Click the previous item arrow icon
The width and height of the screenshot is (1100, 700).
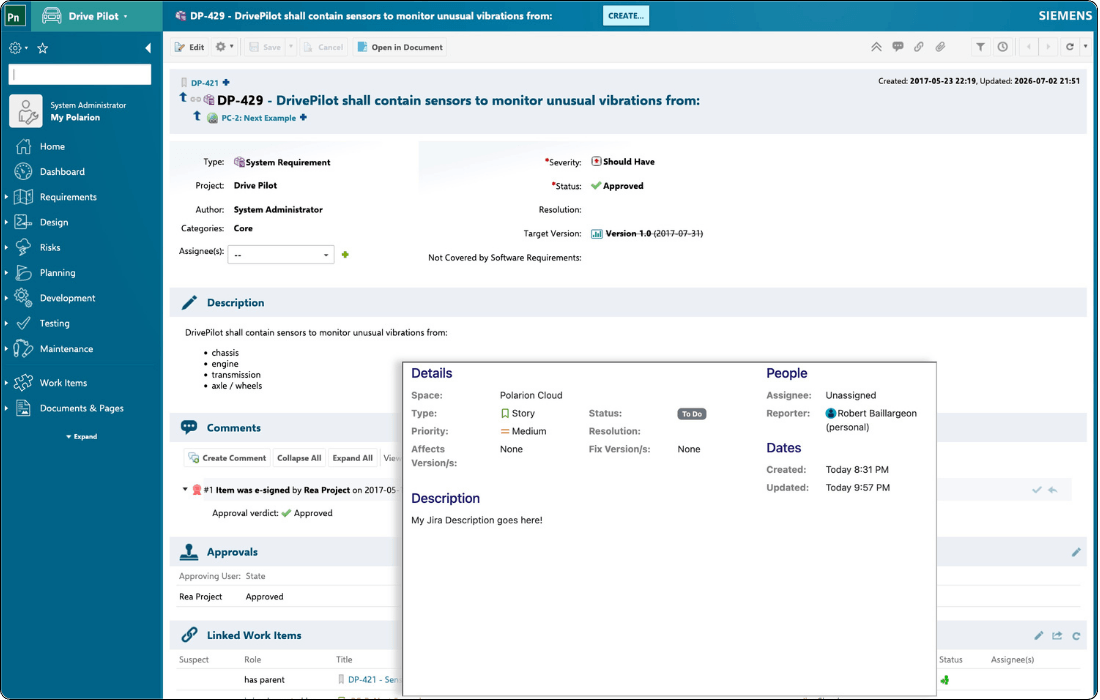(1029, 47)
